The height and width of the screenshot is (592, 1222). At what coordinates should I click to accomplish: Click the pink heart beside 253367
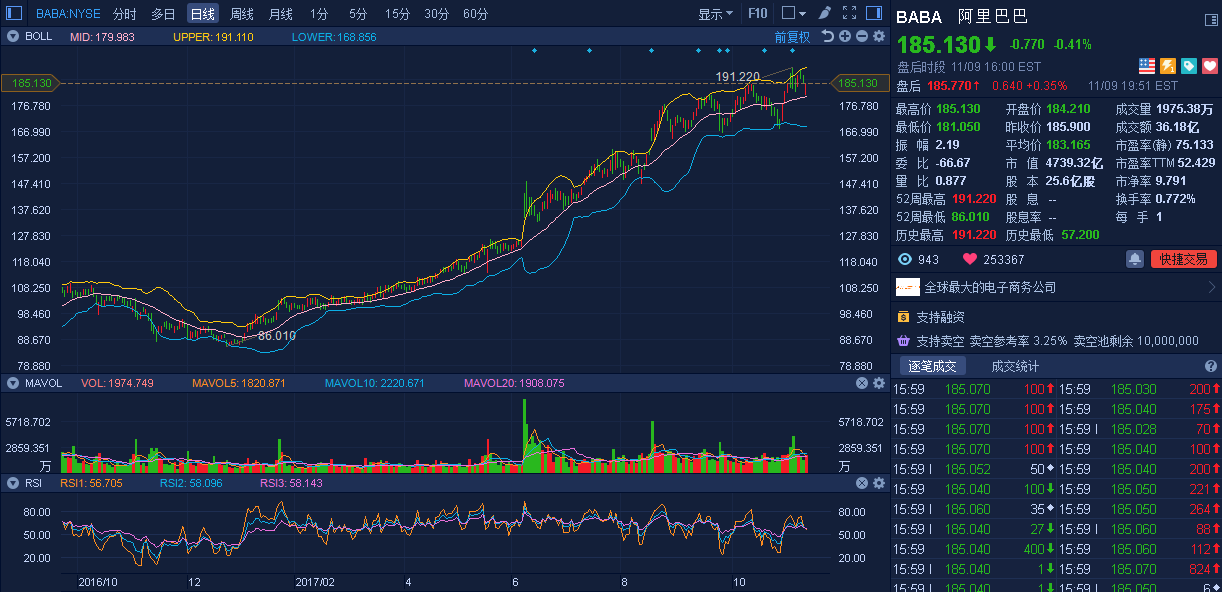click(969, 259)
